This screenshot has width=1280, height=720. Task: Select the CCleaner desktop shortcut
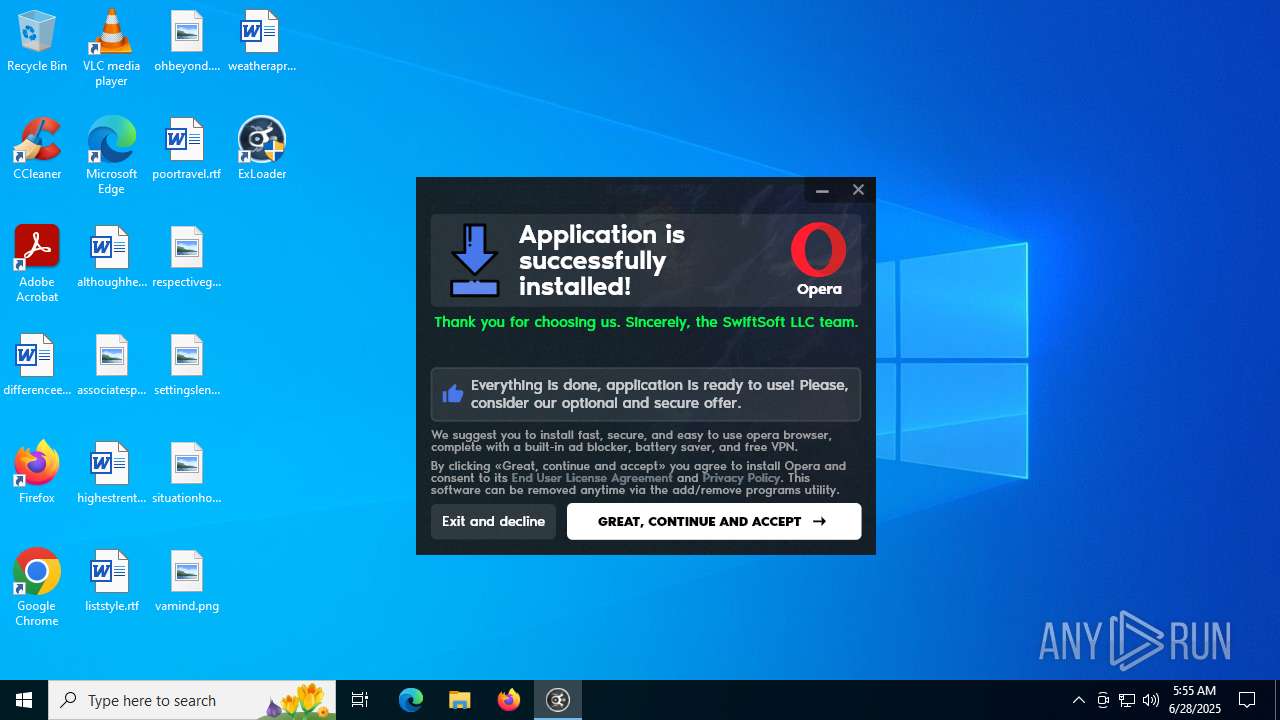(37, 149)
